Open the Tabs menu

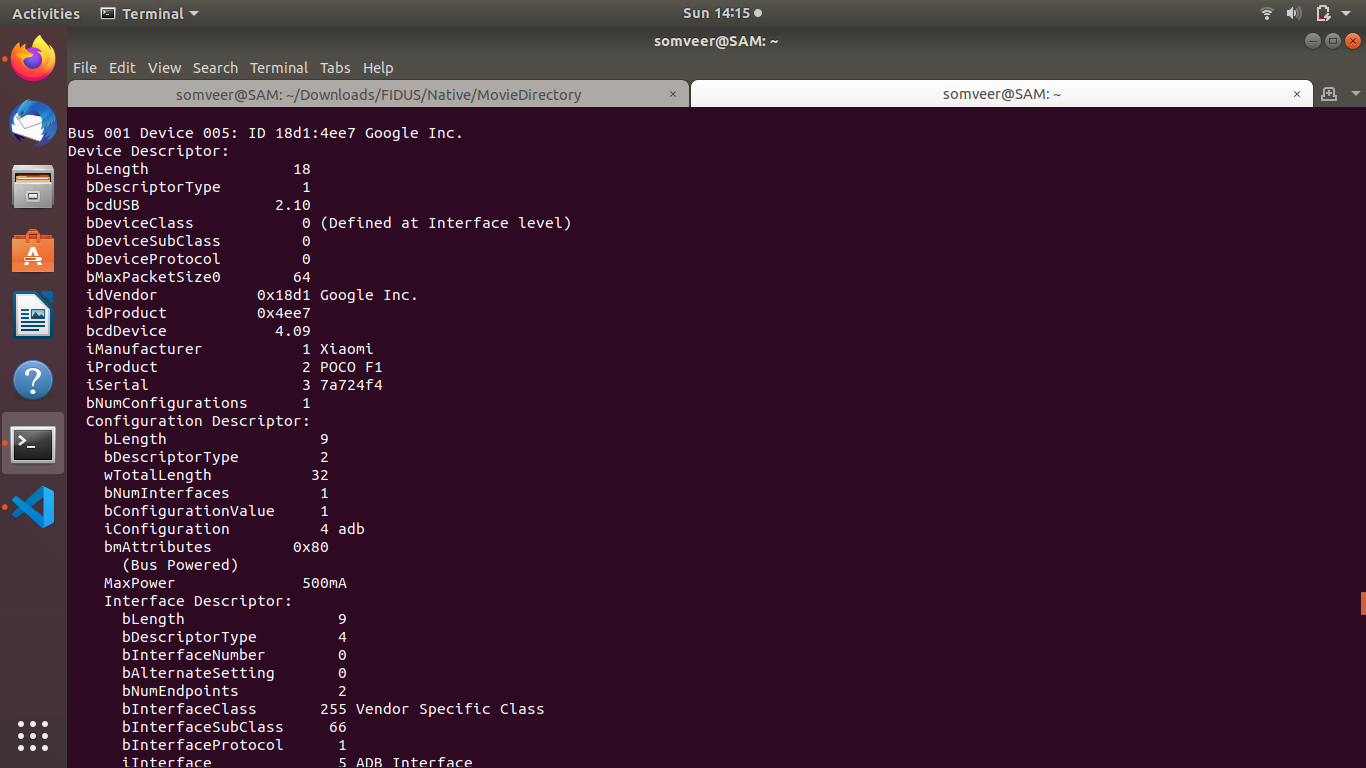click(x=335, y=68)
